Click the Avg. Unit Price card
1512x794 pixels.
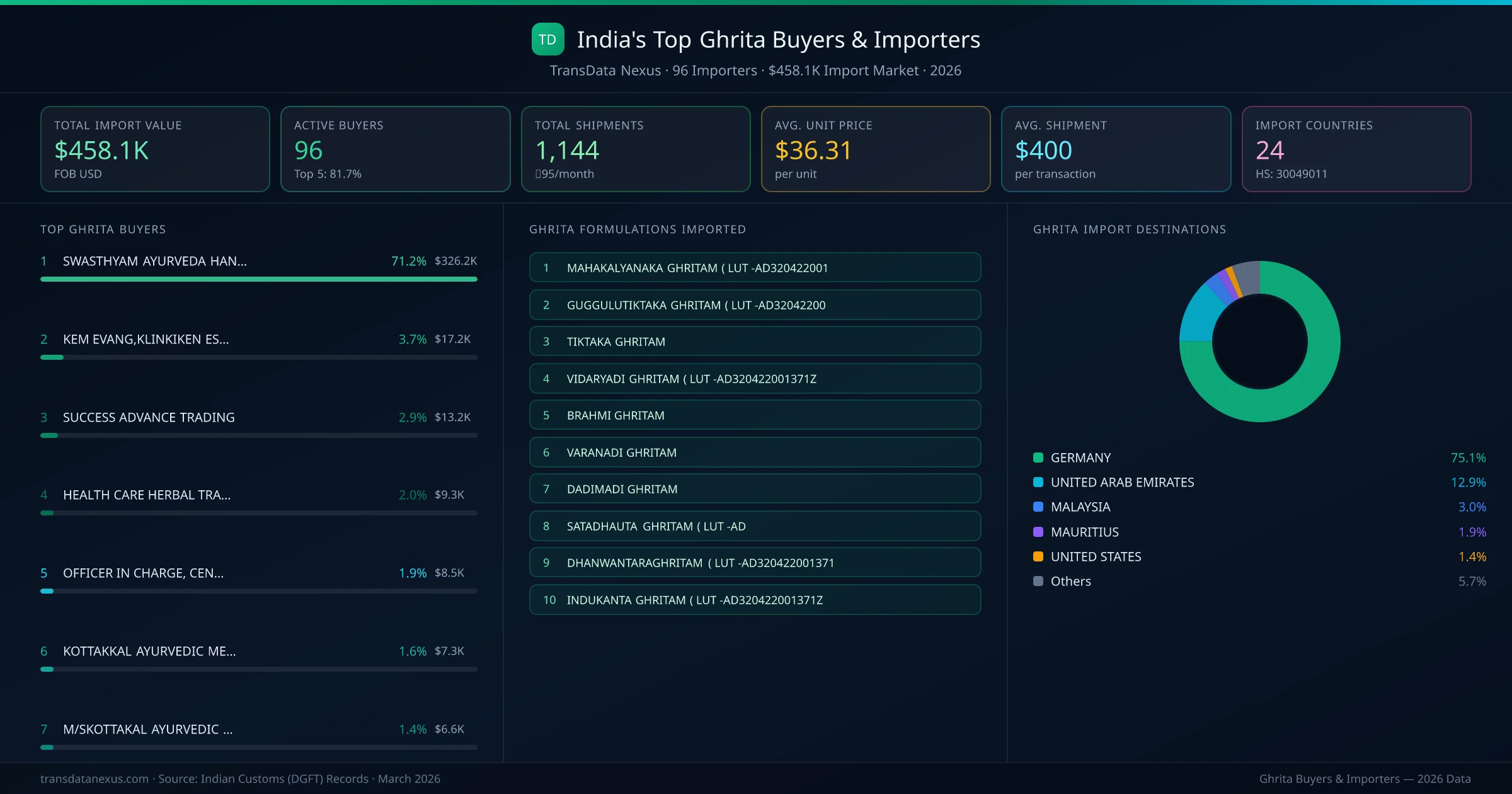point(876,149)
